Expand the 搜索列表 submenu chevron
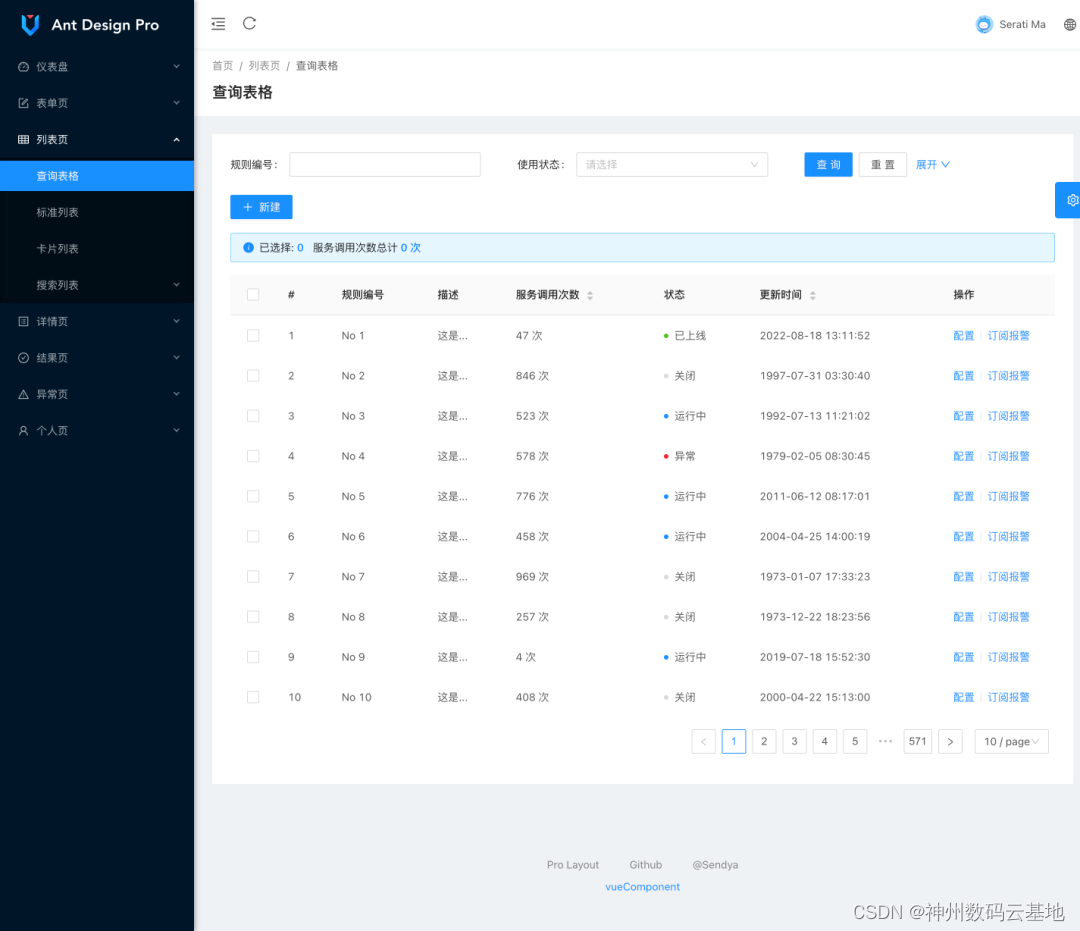This screenshot has height=931, width=1080. (176, 285)
